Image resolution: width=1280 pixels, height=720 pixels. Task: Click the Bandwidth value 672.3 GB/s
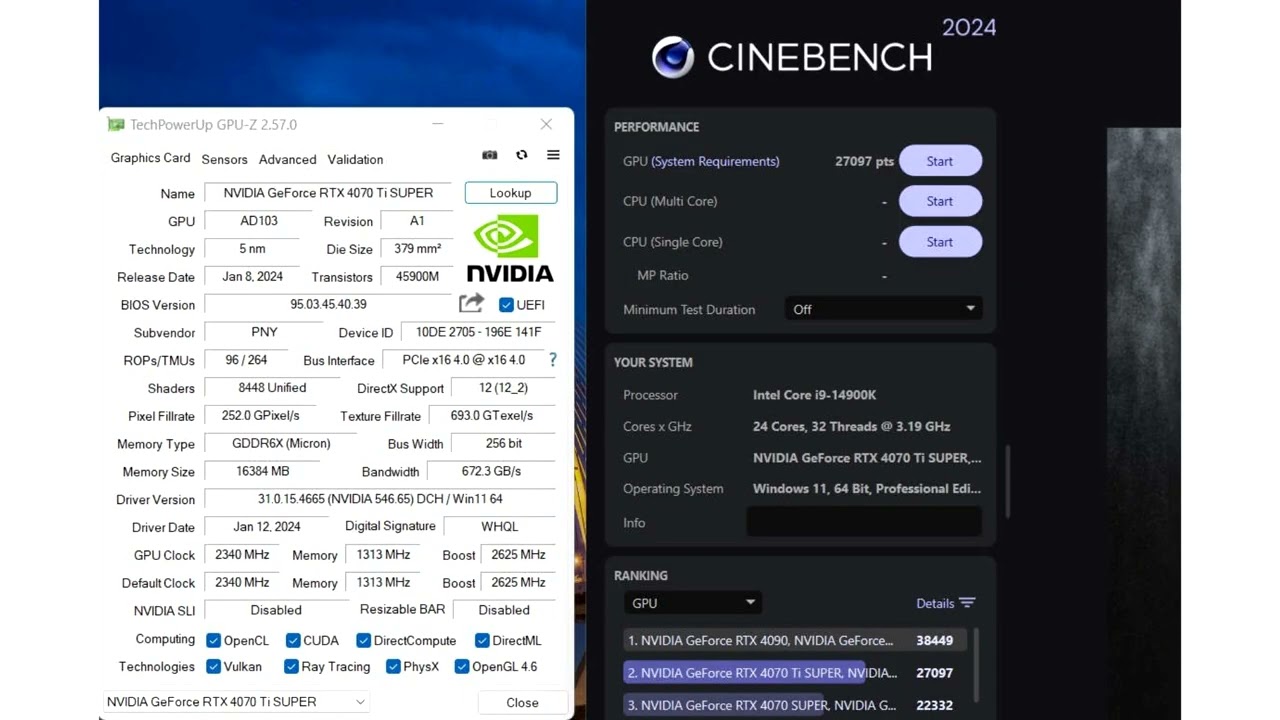[491, 471]
